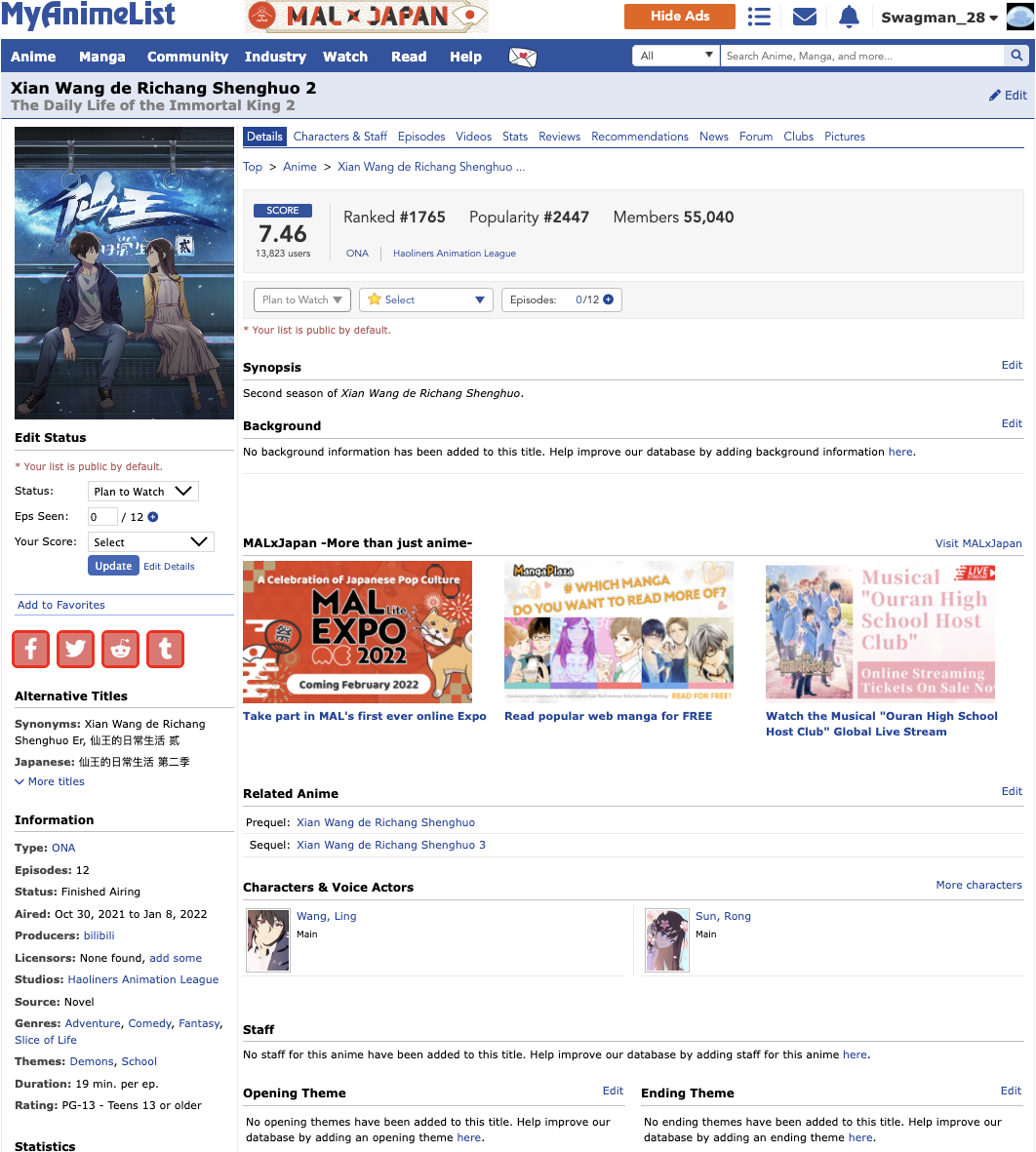Click the search magnifier button

coord(1017,56)
